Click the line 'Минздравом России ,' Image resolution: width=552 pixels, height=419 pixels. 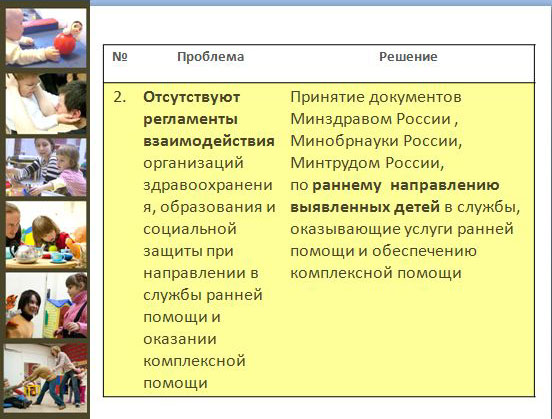tap(374, 119)
